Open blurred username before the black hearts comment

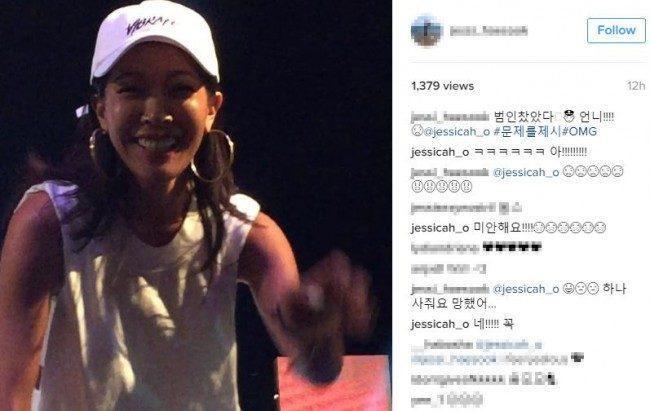pos(445,248)
